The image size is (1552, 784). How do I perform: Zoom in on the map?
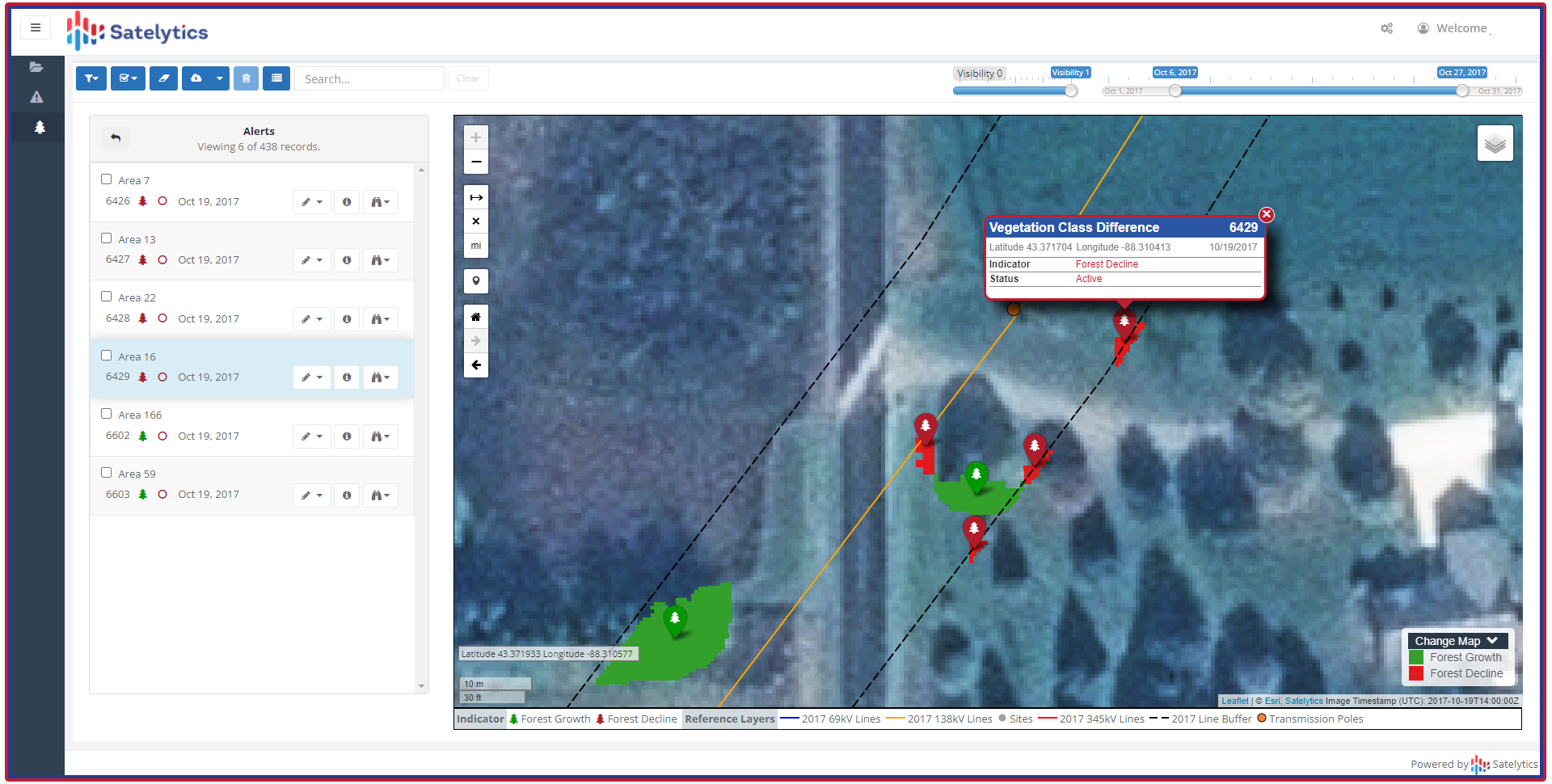(476, 137)
